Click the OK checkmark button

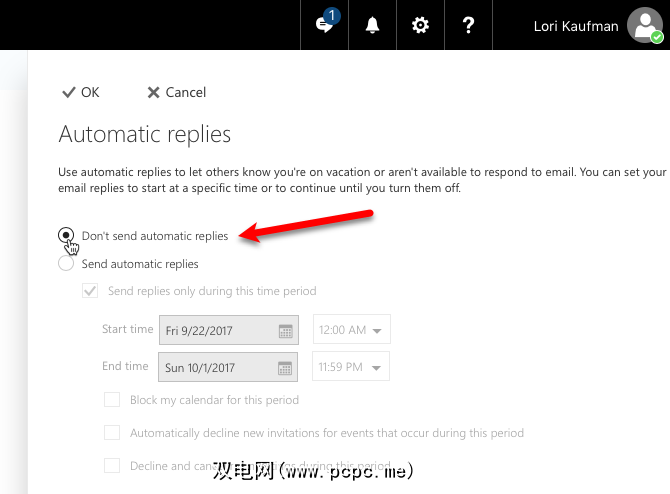[80, 92]
